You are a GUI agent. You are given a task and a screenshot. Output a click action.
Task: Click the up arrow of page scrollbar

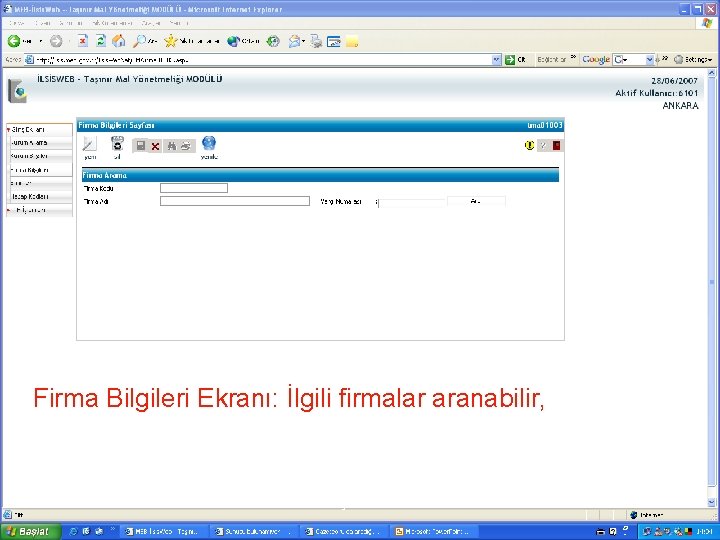712,73
